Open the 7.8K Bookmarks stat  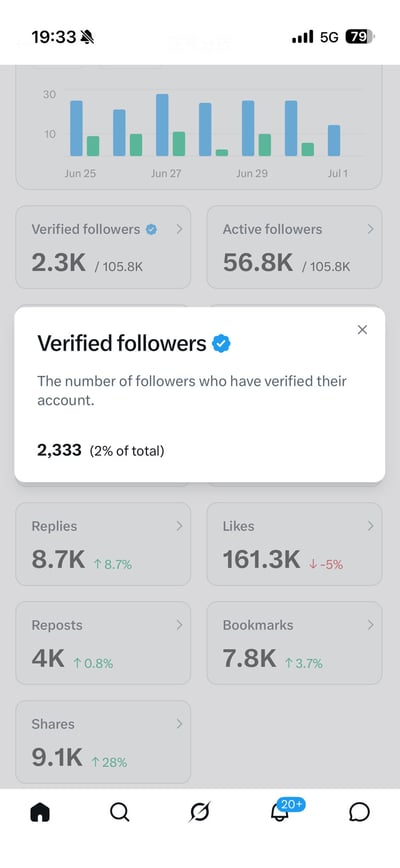tap(249, 659)
